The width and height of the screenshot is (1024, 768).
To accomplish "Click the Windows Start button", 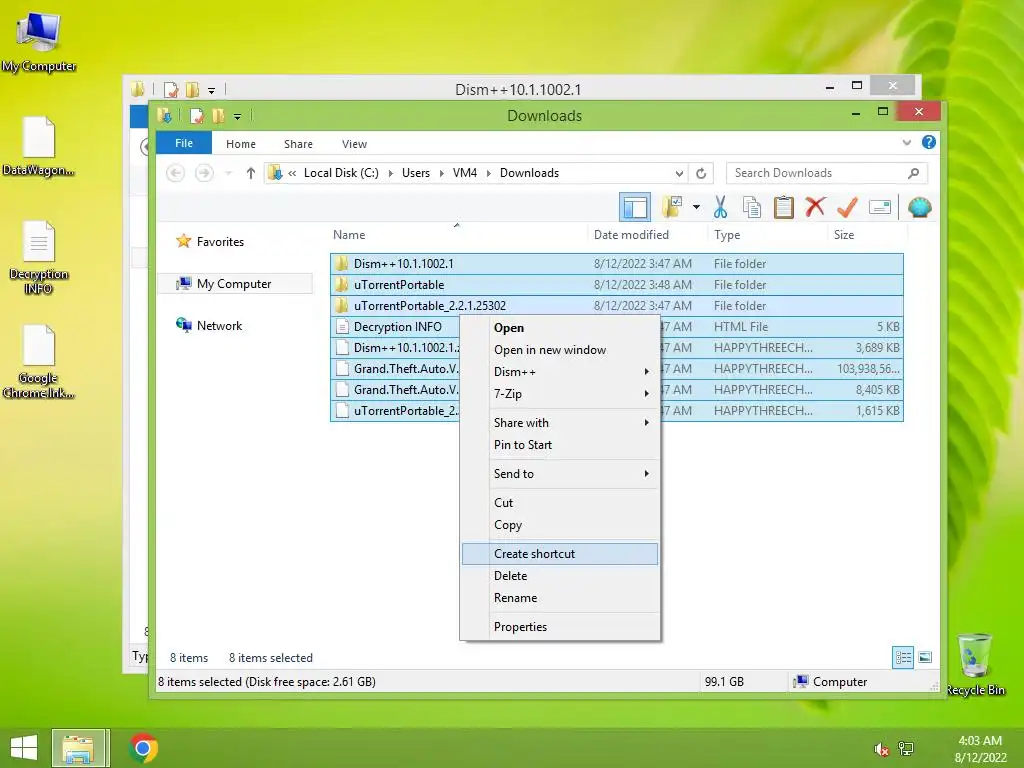I will pos(24,748).
